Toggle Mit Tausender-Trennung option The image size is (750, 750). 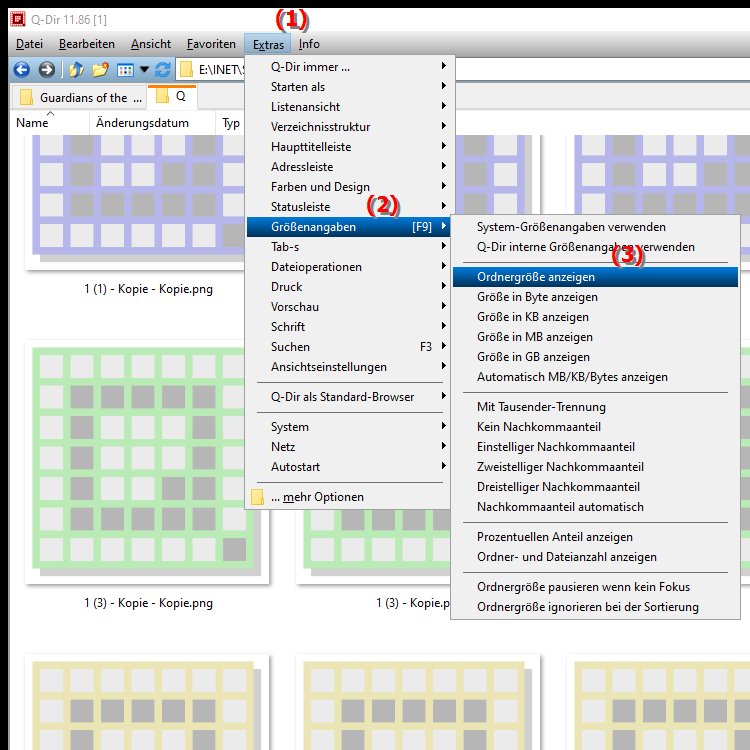[x=595, y=407]
